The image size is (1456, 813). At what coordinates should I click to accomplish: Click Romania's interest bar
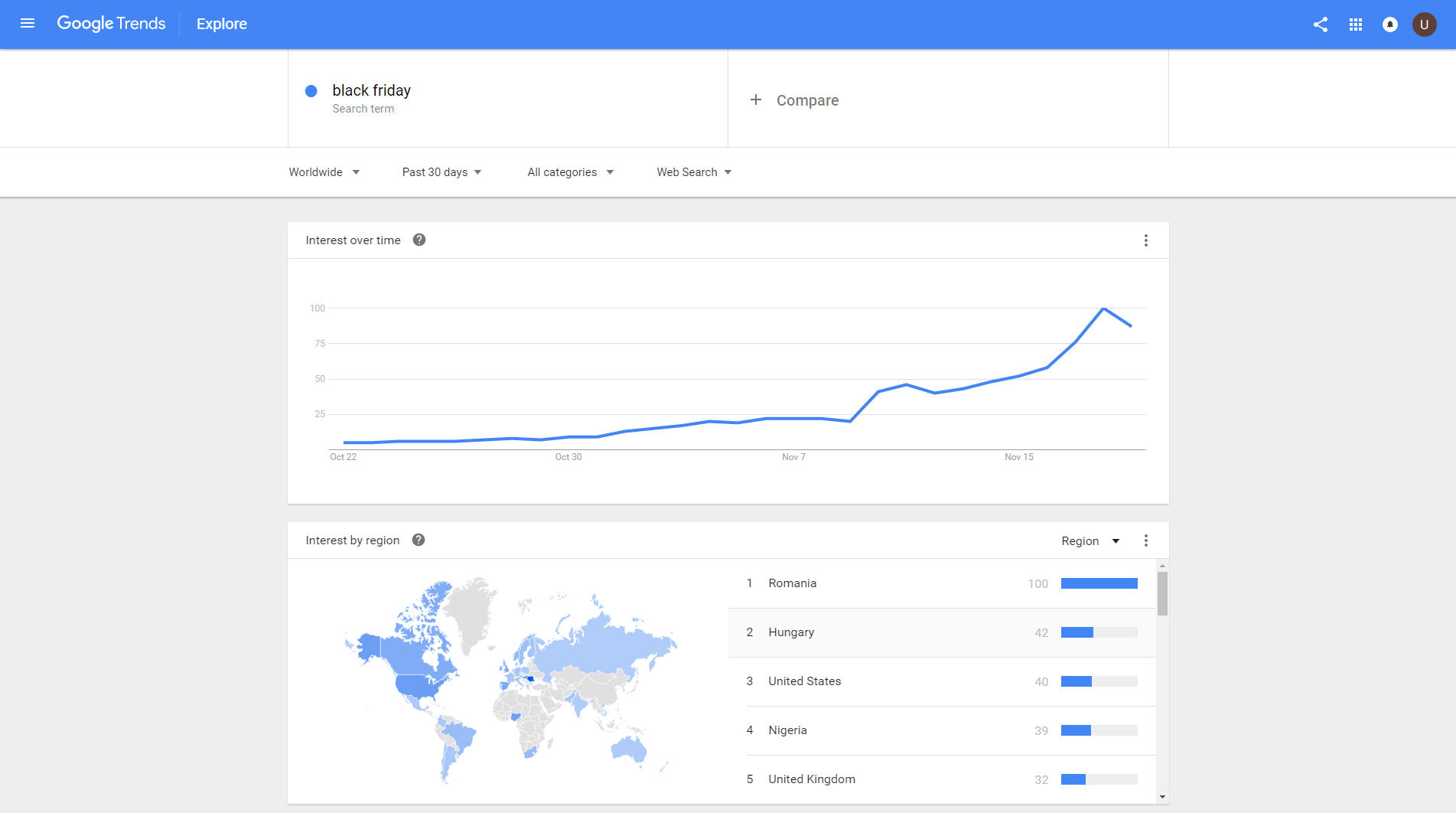[1099, 583]
